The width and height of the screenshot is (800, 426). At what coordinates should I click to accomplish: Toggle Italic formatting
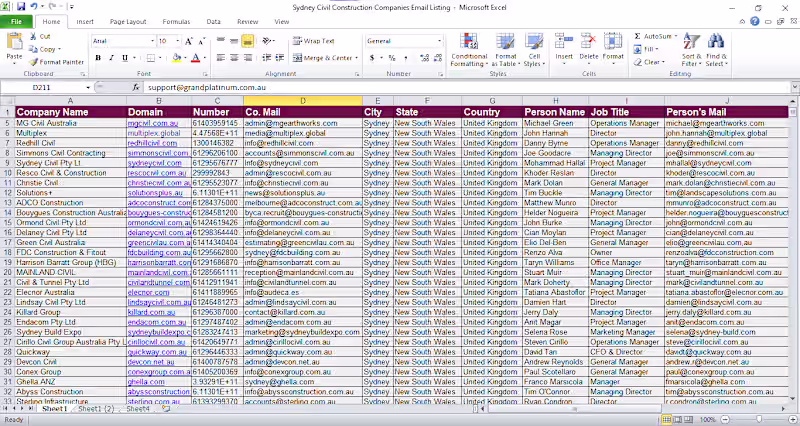pos(111,58)
